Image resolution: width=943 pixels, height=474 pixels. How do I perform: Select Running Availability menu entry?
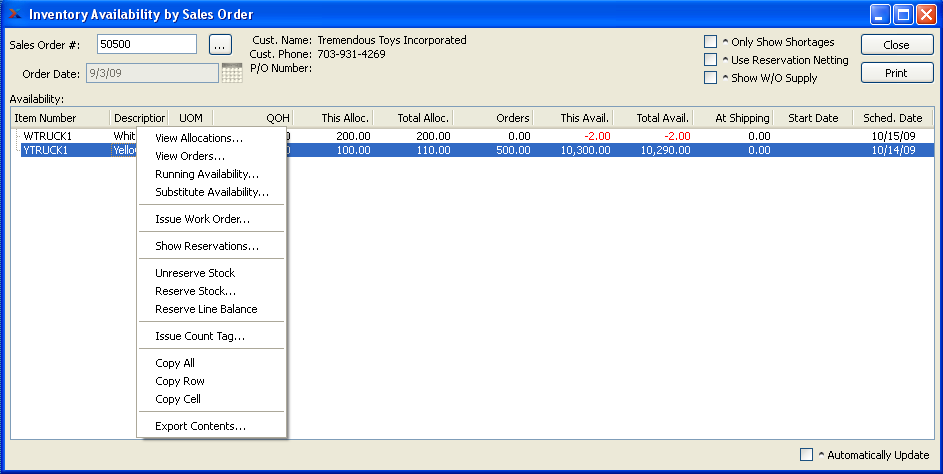point(207,174)
